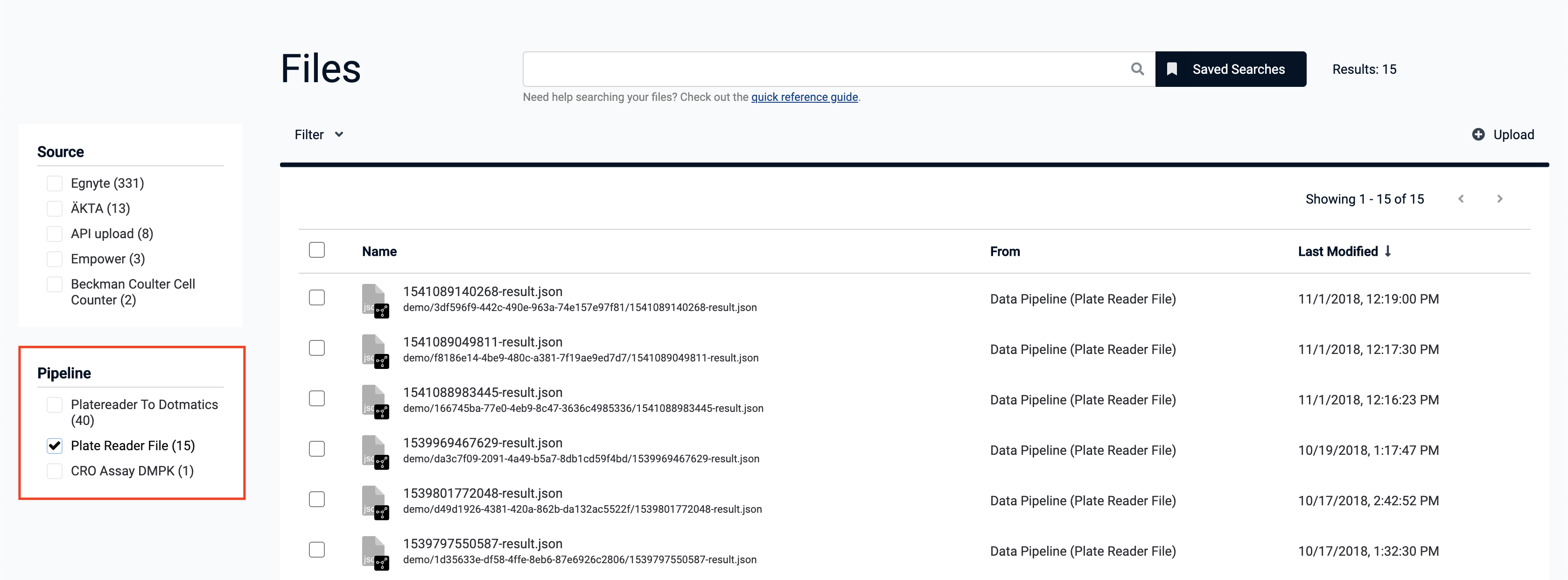
Task: Open the quick reference guide link
Action: click(x=804, y=97)
